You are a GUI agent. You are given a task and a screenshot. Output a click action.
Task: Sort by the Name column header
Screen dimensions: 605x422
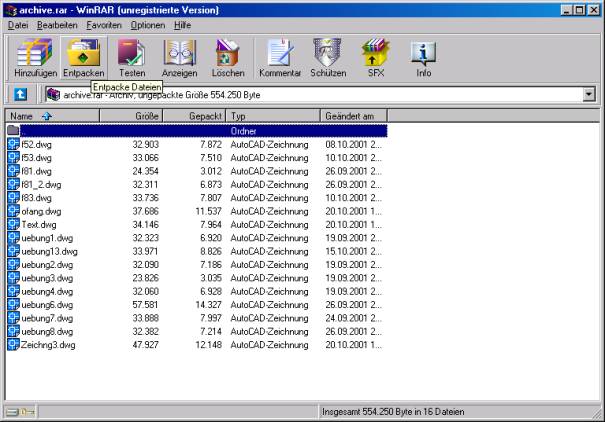coord(52,116)
